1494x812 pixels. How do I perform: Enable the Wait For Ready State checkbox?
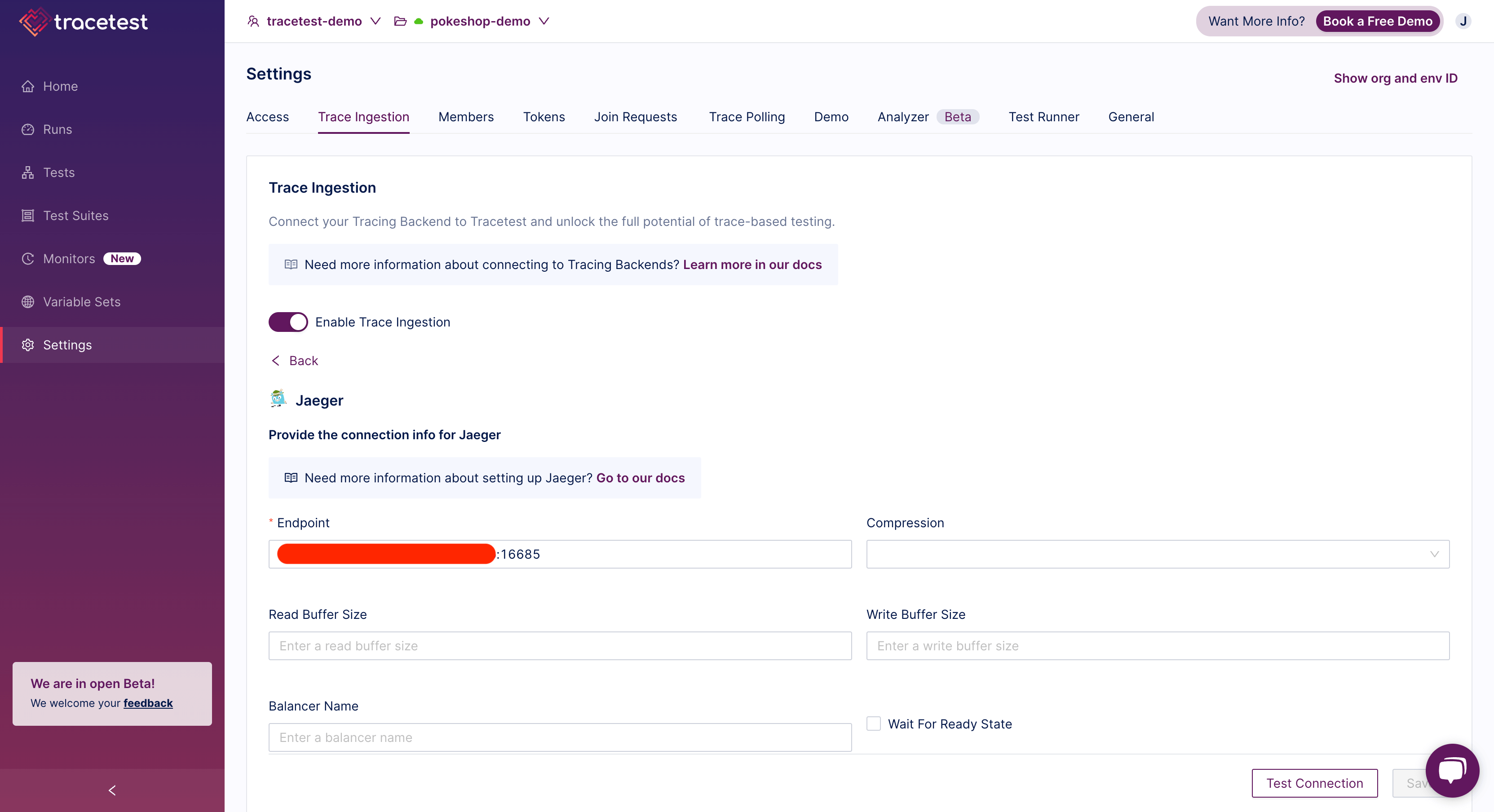(873, 723)
